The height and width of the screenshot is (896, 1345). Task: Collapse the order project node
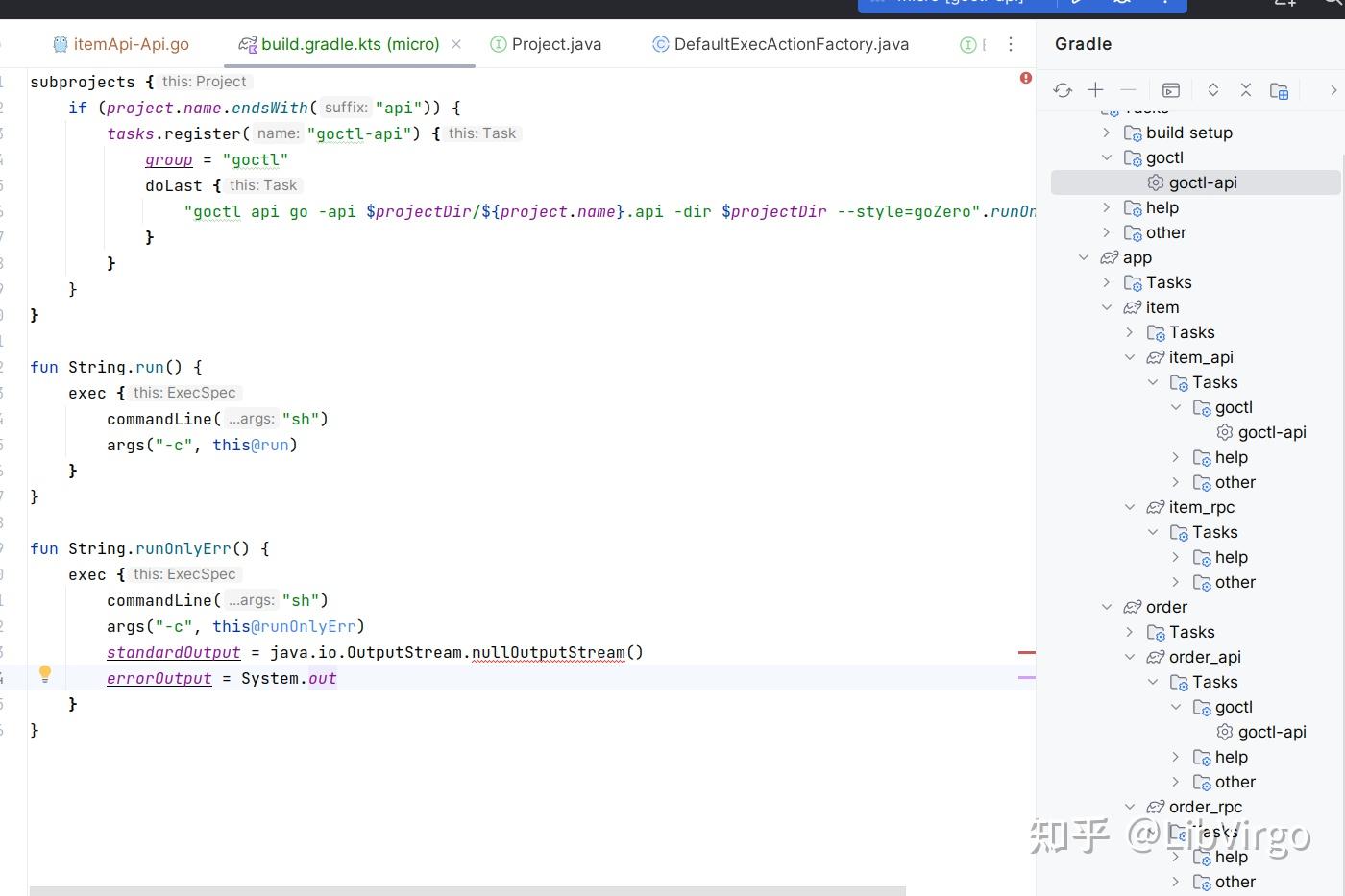coord(1107,607)
